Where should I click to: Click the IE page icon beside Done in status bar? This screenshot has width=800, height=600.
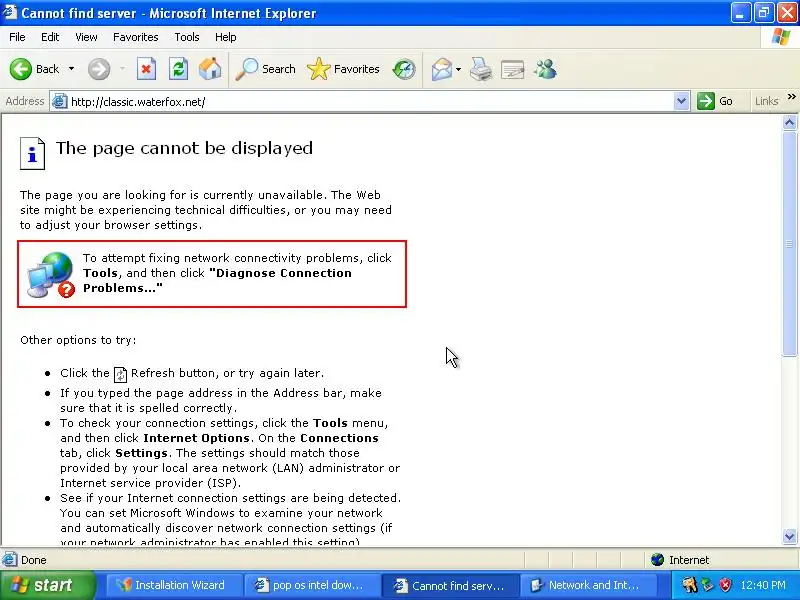(x=10, y=560)
